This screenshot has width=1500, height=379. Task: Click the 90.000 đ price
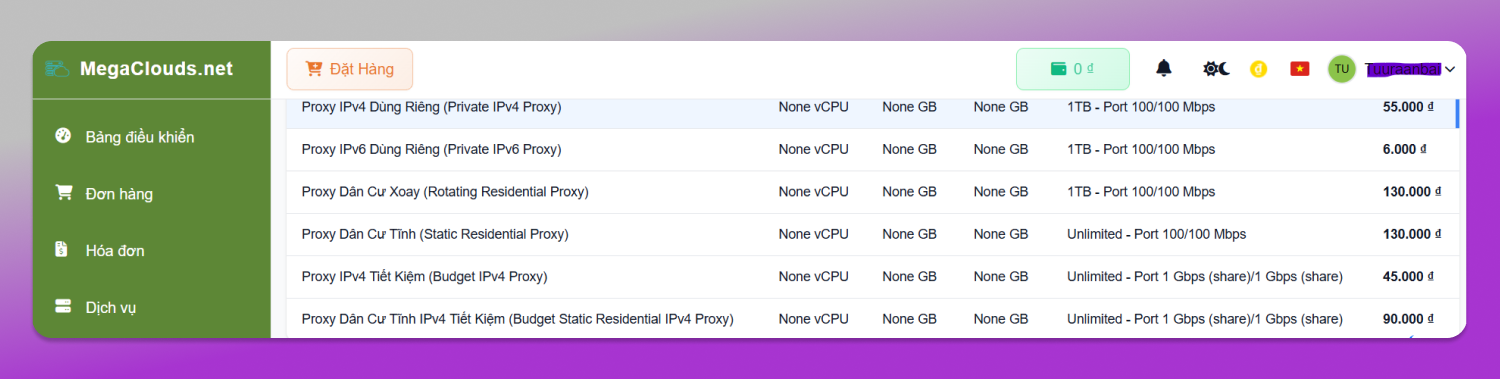click(1409, 319)
